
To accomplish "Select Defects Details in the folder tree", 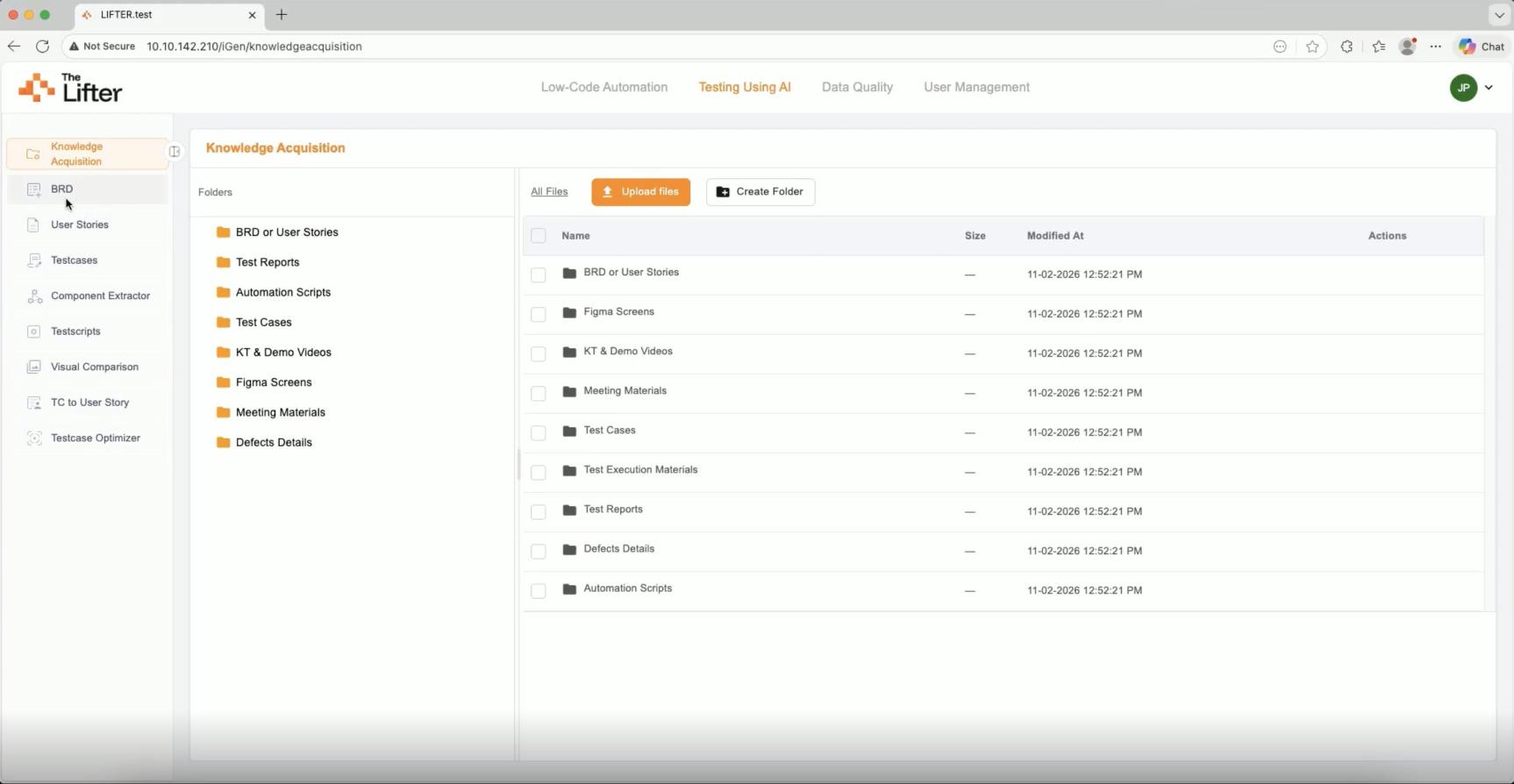I will (274, 442).
